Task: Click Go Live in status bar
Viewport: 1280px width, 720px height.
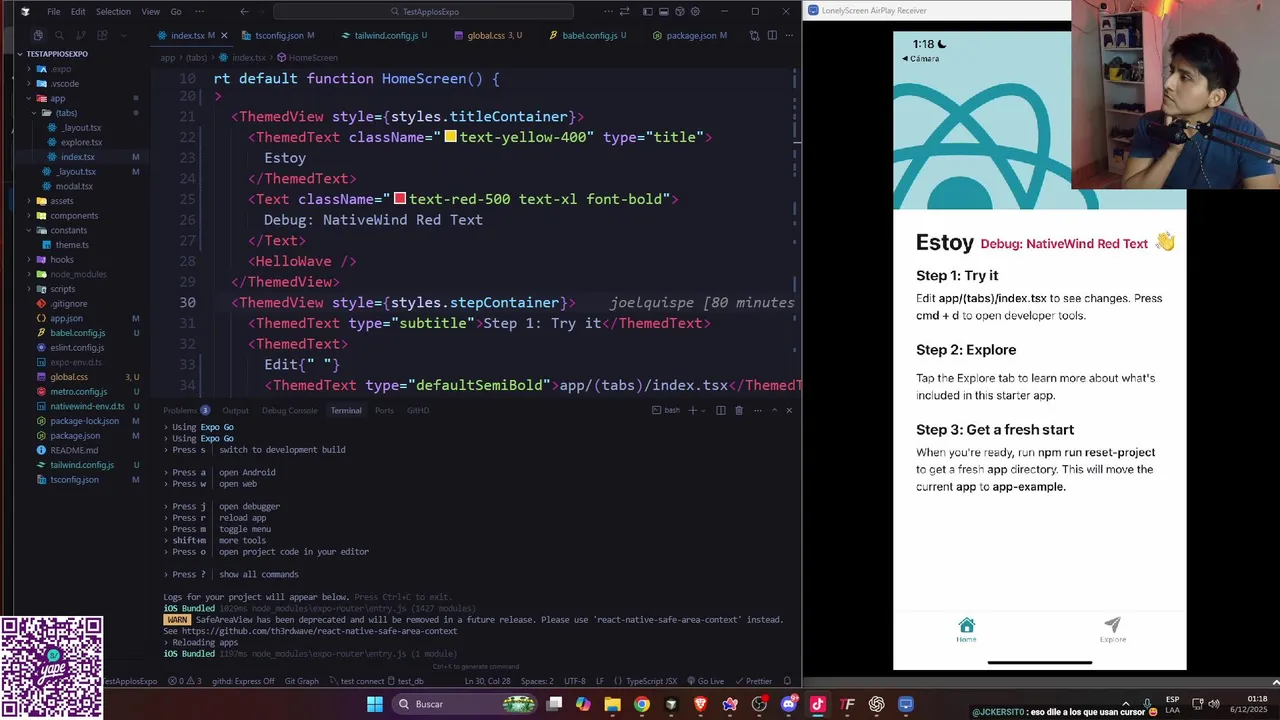Action: 706,681
